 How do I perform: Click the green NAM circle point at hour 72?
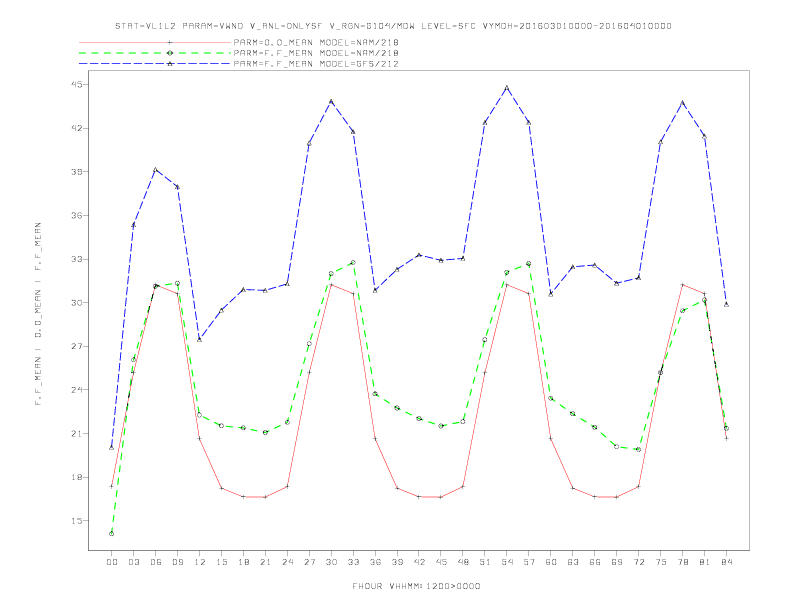coord(638,449)
